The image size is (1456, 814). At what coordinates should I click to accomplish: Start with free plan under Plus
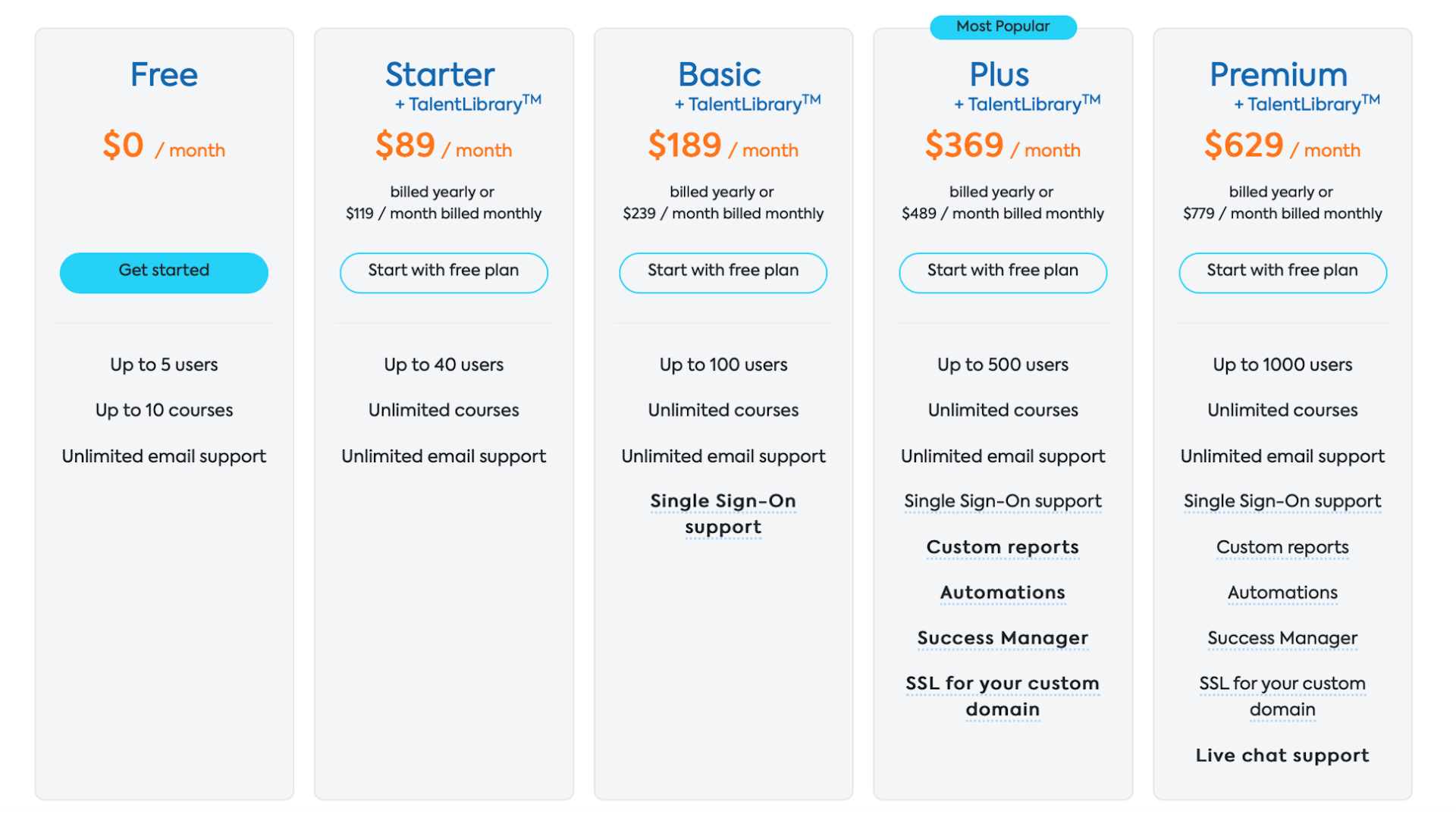[1003, 272]
